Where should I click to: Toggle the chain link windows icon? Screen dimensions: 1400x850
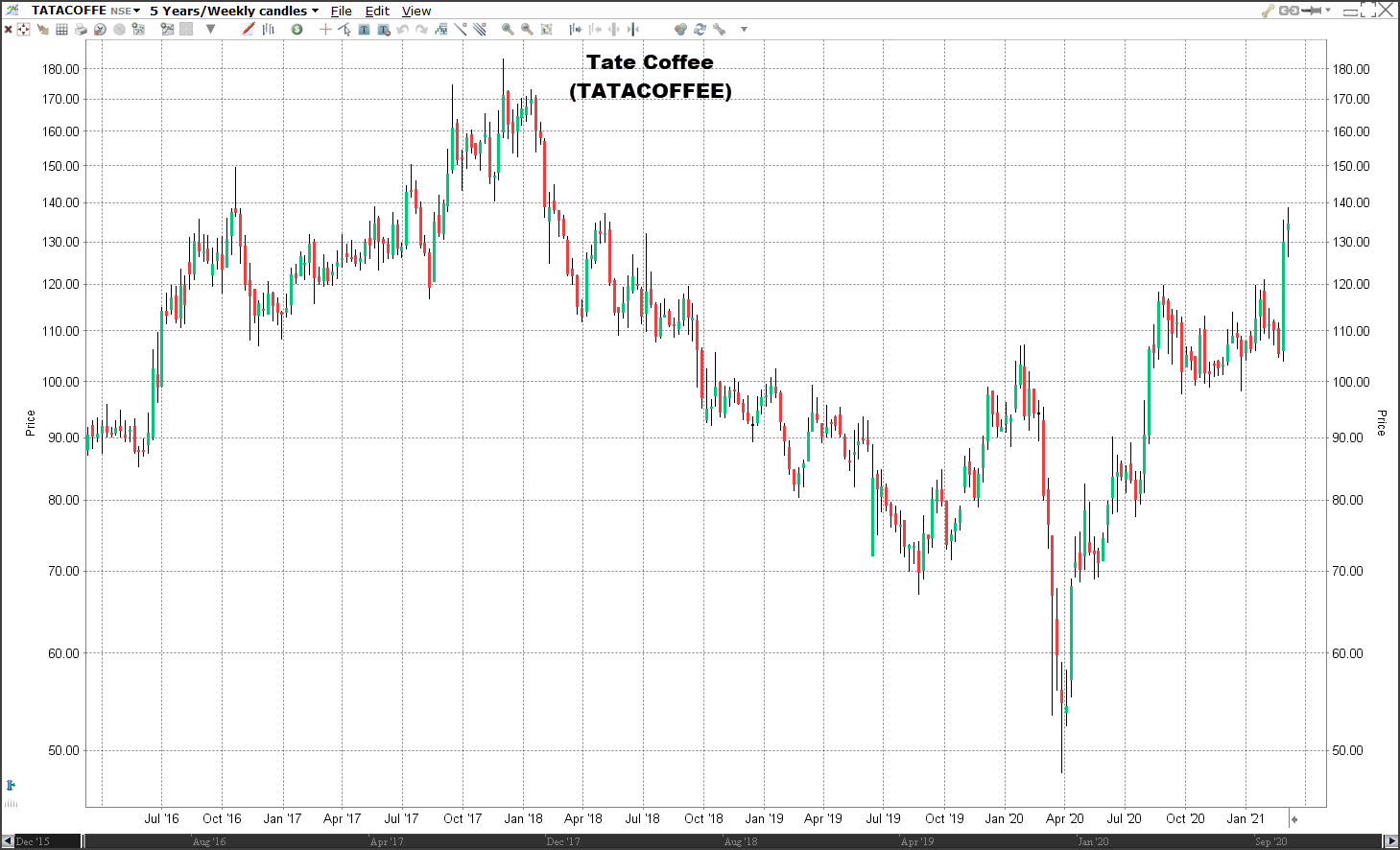pos(1289,11)
